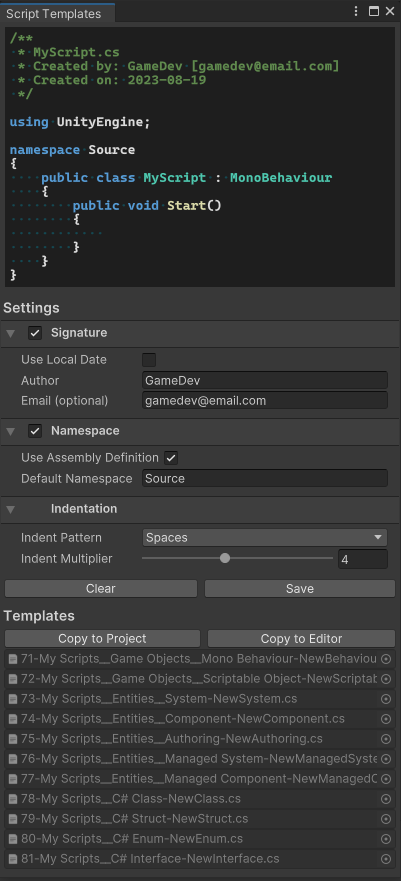Click the file icon of 79 NewStruct.cs
Viewport: 401px width, 881px height.
click(x=13, y=819)
